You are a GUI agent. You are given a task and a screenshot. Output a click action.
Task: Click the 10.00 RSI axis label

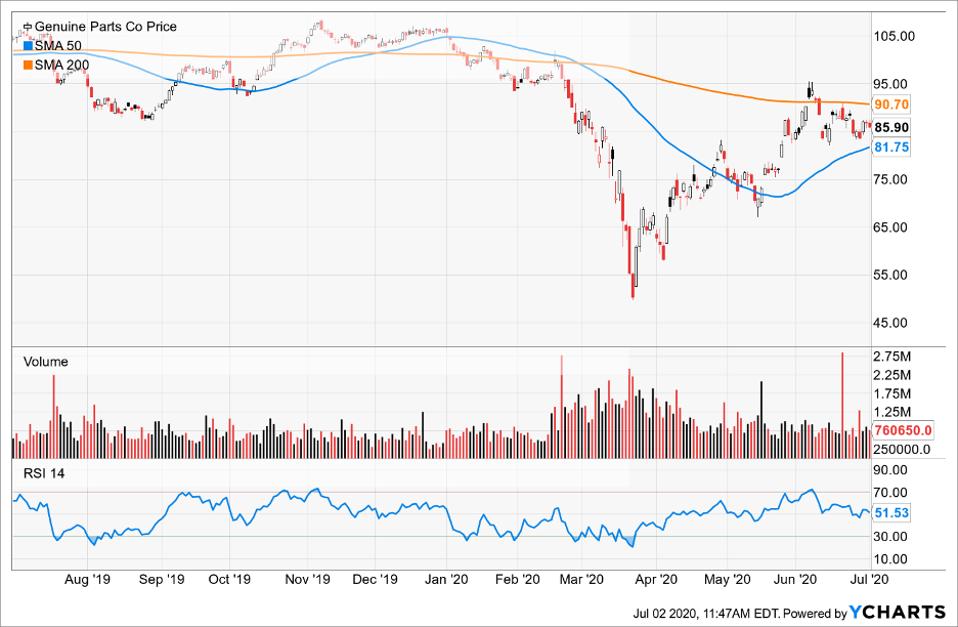tap(891, 559)
